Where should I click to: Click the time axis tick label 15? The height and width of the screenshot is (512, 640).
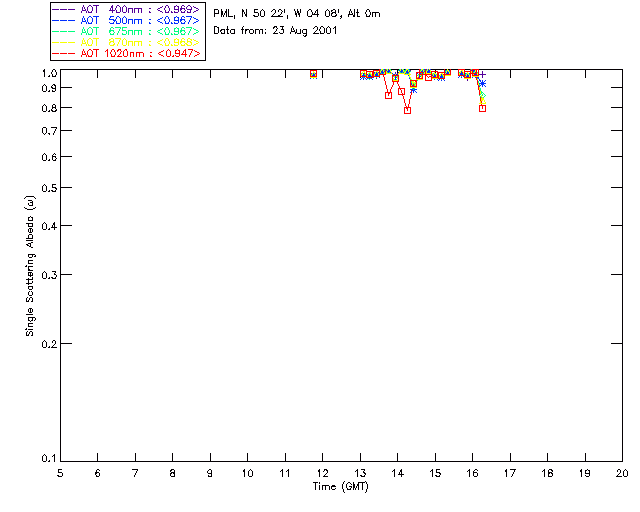435,473
